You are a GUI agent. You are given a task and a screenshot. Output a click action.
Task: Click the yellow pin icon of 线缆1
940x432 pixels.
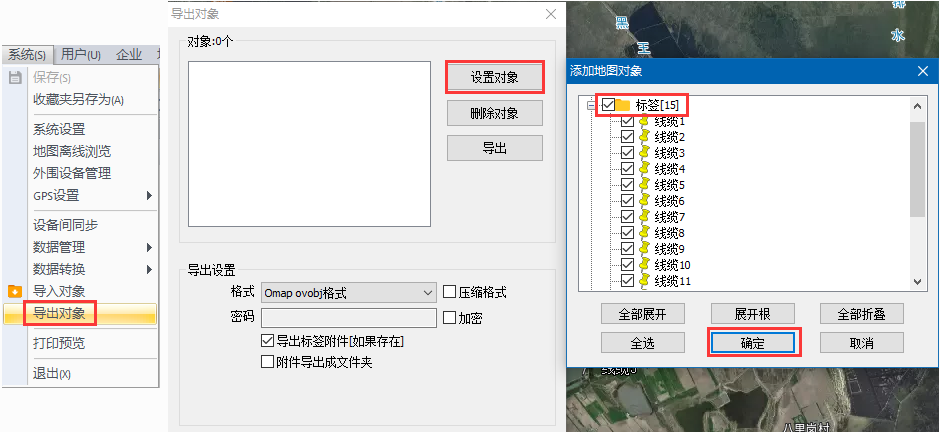click(644, 121)
